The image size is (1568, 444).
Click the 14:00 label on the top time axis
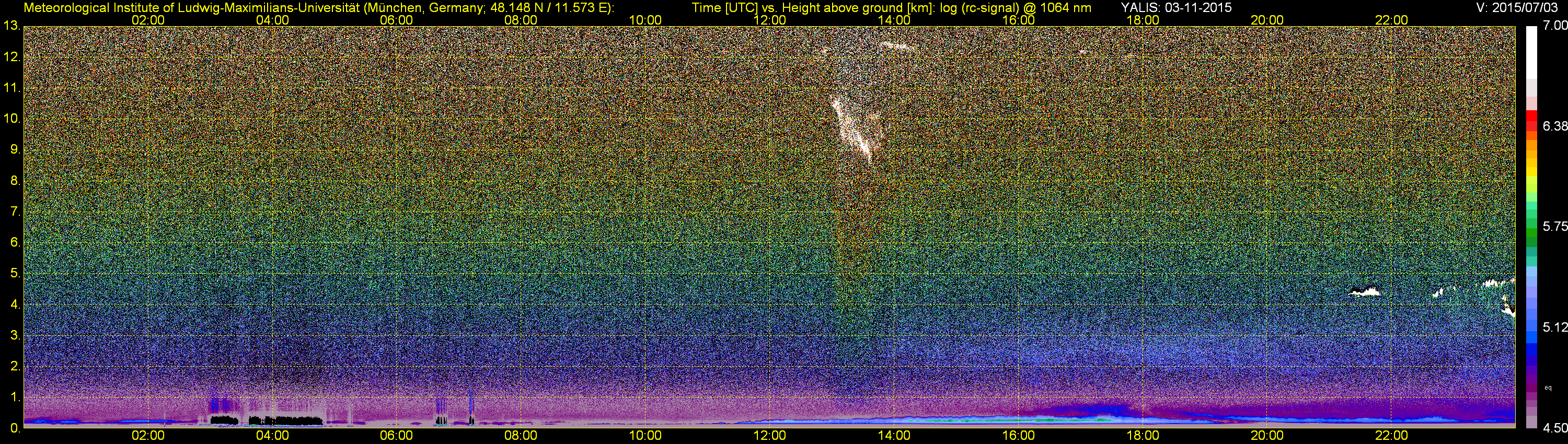click(894, 20)
